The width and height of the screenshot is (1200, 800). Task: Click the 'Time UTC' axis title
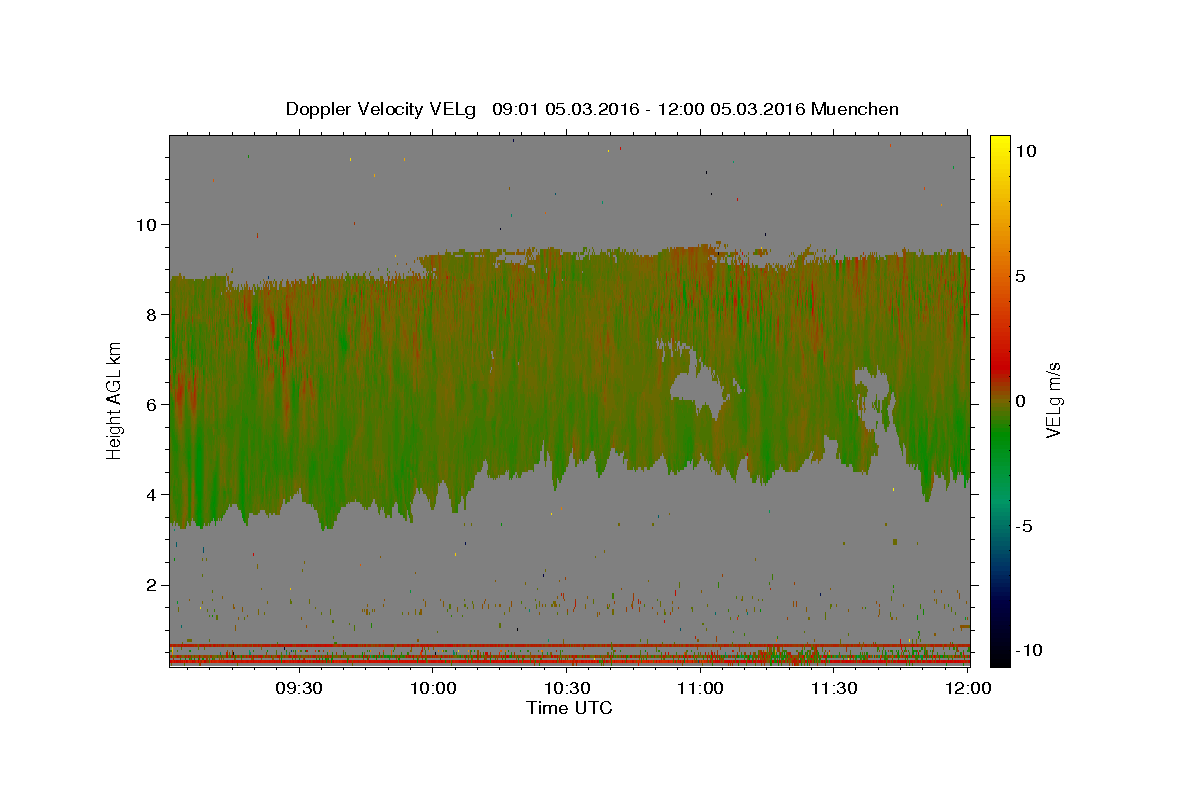click(x=569, y=708)
